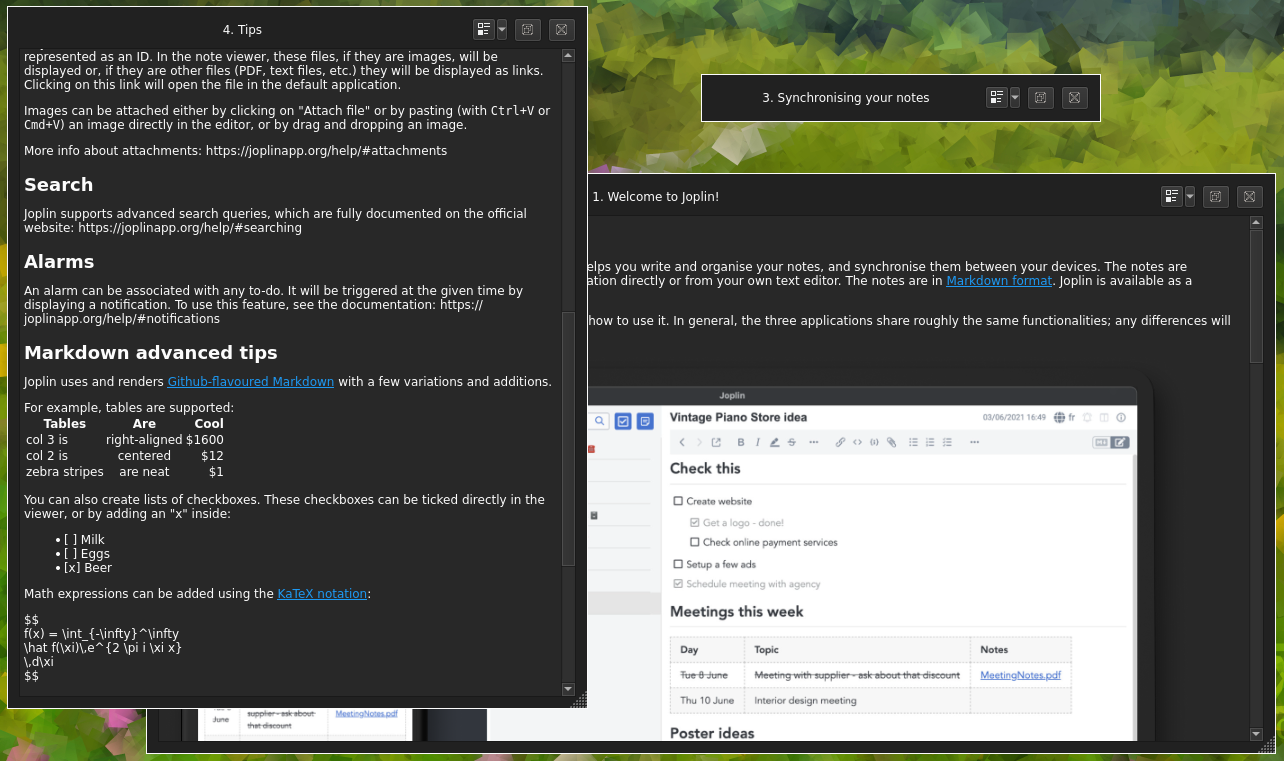The height and width of the screenshot is (761, 1284).
Task: Click scroll-up arrow in Welcome to Joplin window
Action: pos(1256,223)
